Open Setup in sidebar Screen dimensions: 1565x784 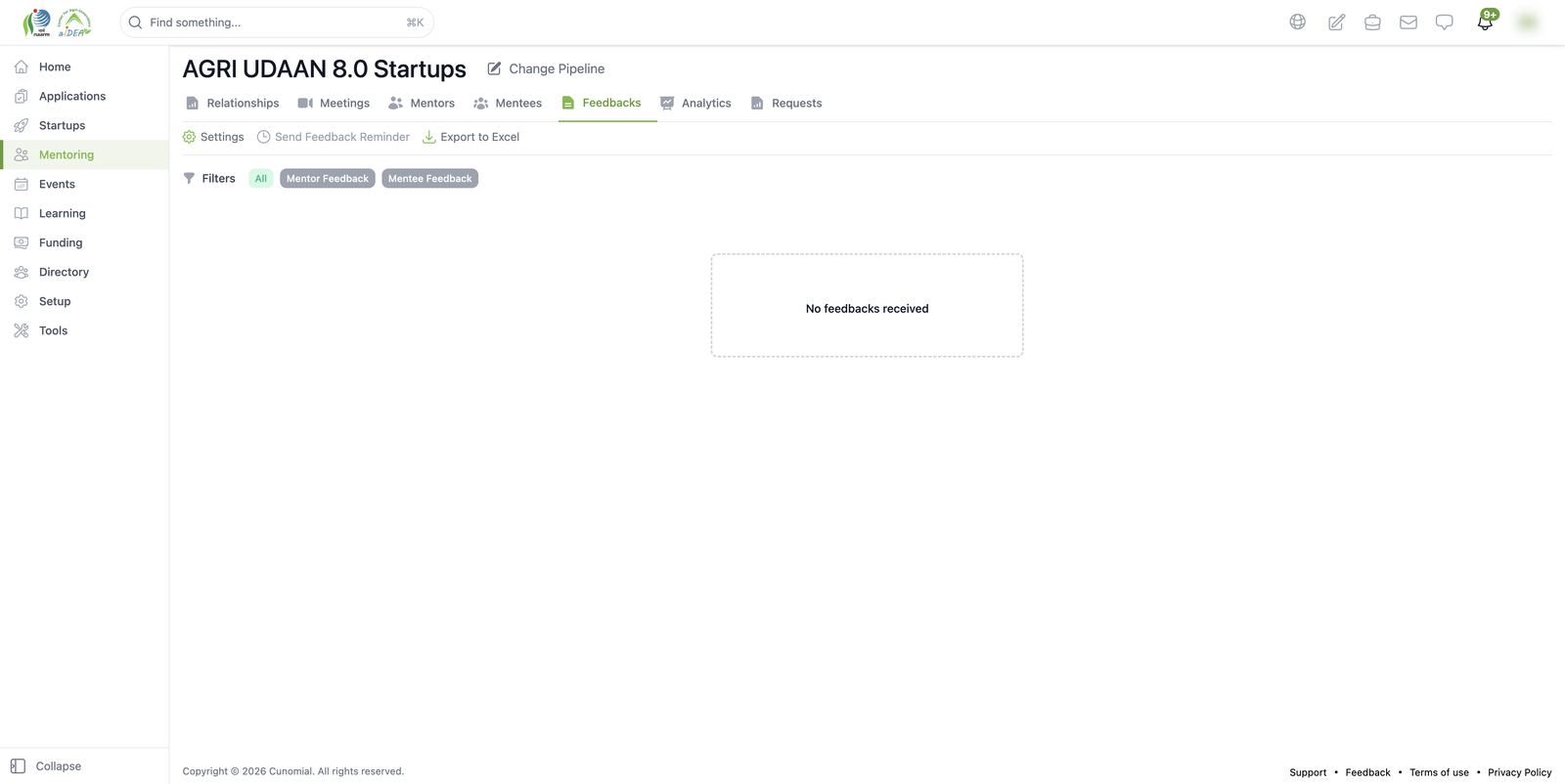84,301
